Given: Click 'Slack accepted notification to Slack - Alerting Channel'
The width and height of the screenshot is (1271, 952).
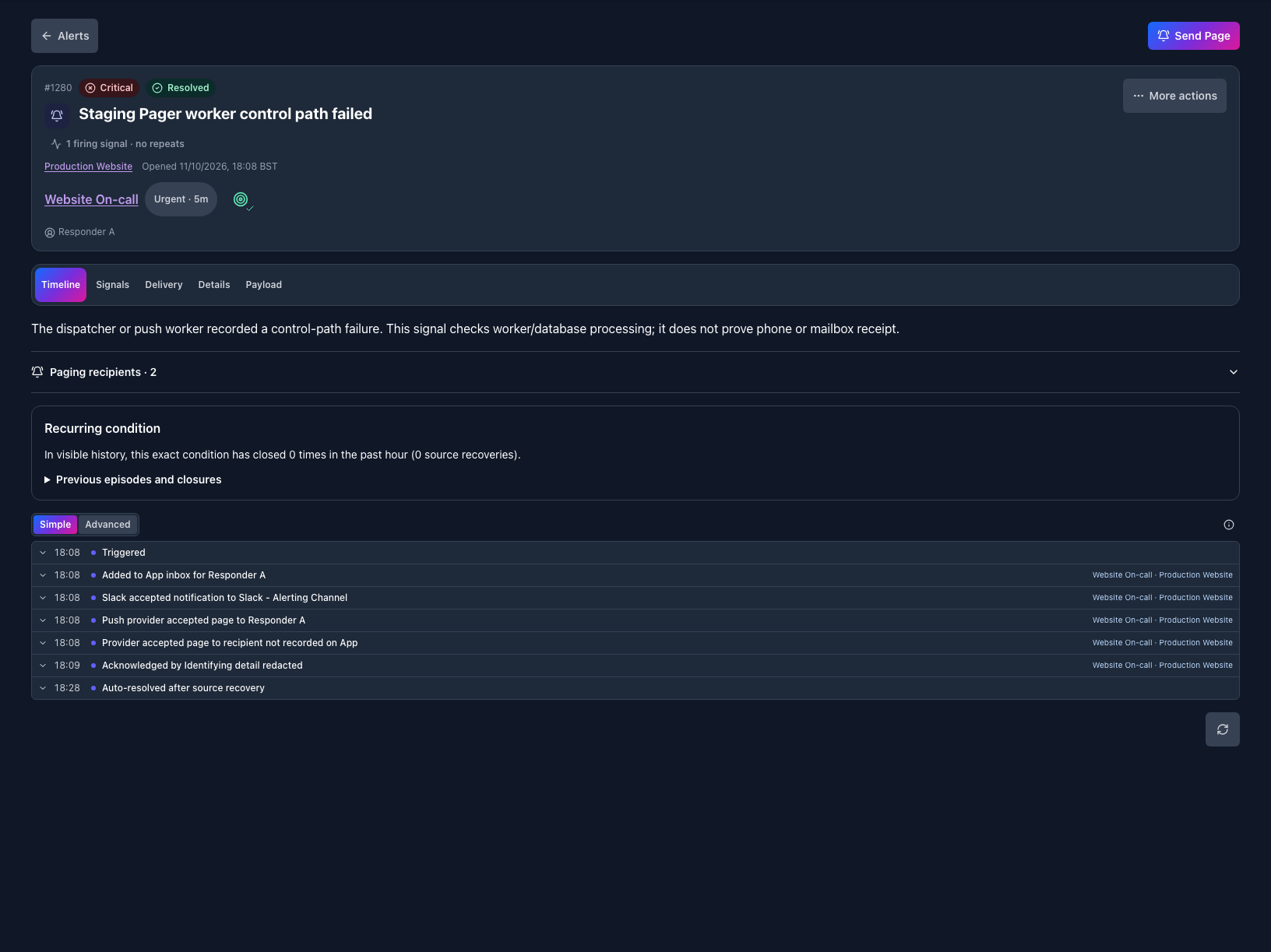Looking at the screenshot, I should coord(224,598).
